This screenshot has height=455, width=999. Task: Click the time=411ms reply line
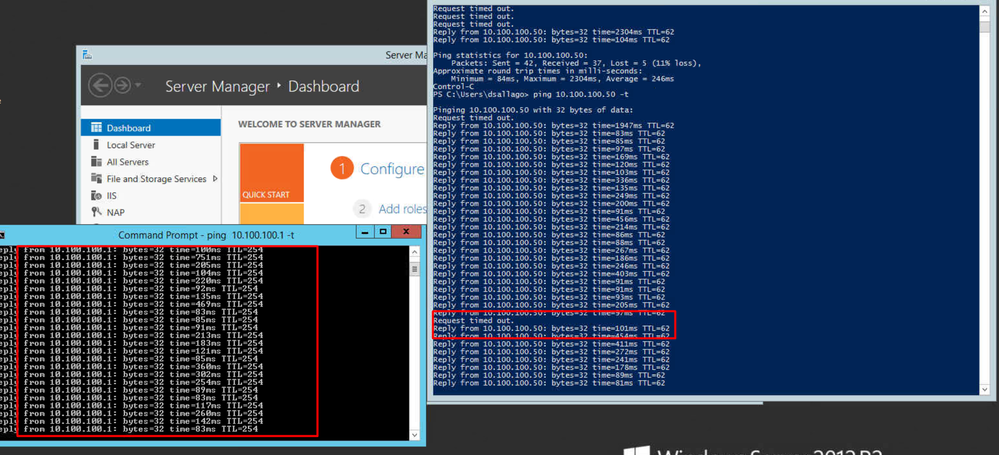pos(551,344)
